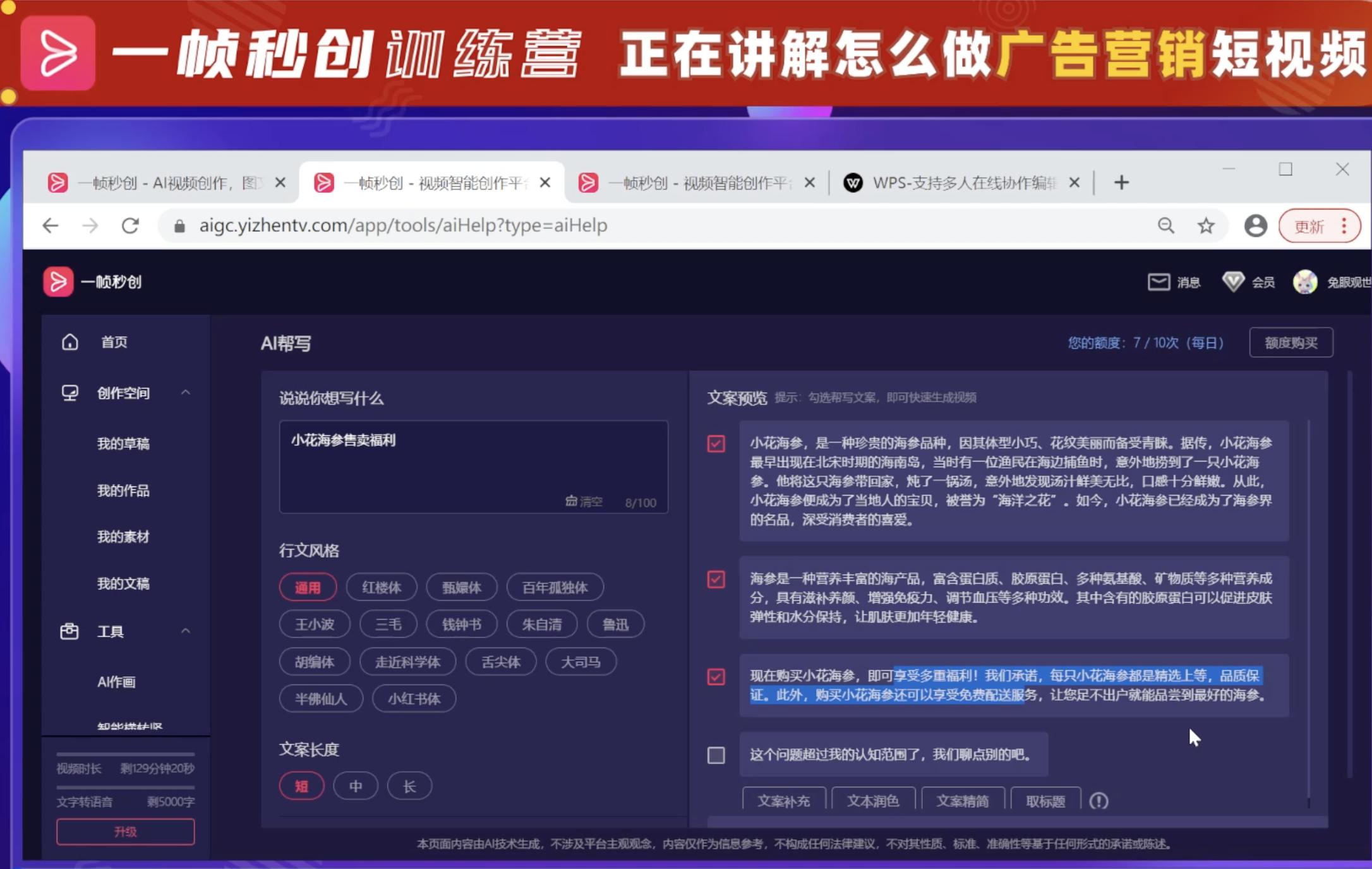Click the 工具 briefcase icon in sidebar

point(69,631)
